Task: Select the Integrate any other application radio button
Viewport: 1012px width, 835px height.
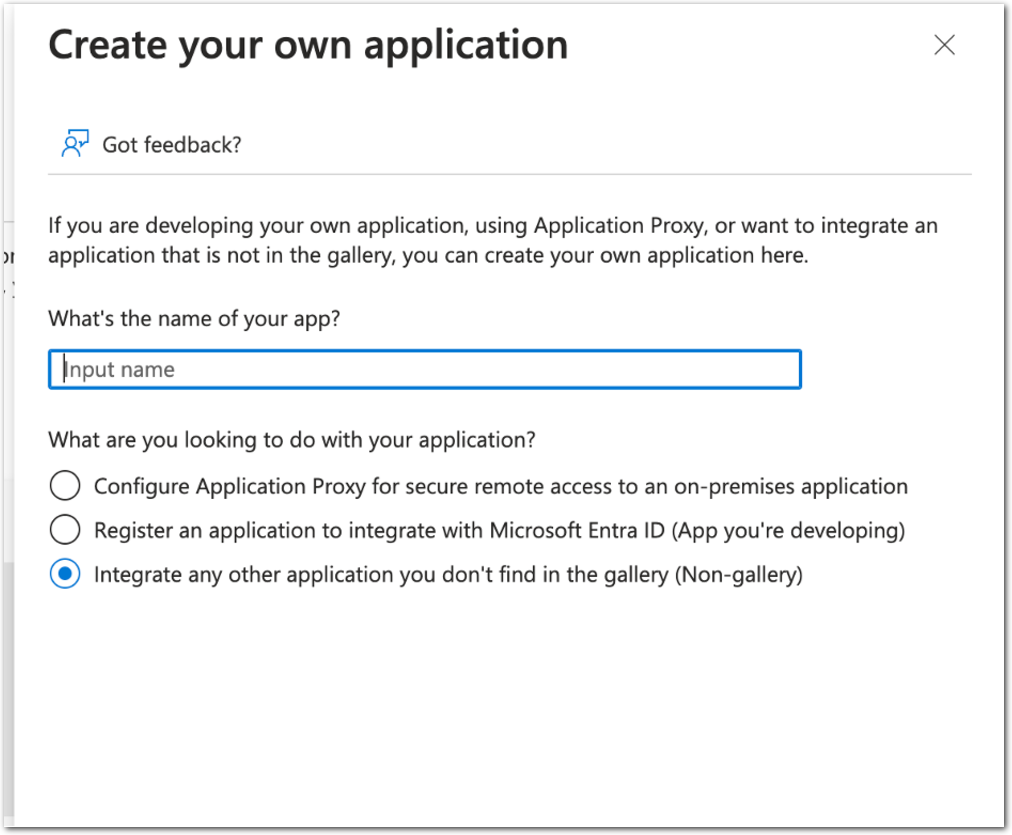Action: 65,575
